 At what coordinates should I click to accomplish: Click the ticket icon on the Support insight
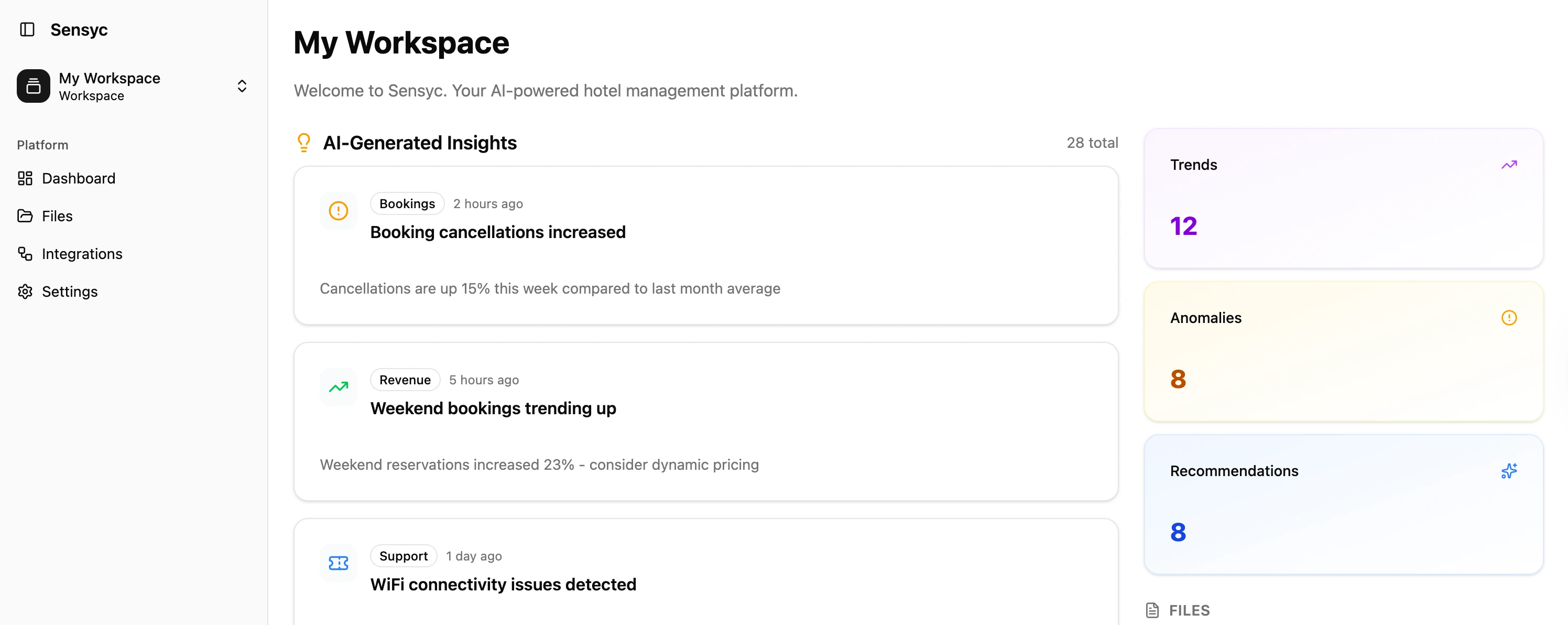(x=338, y=564)
